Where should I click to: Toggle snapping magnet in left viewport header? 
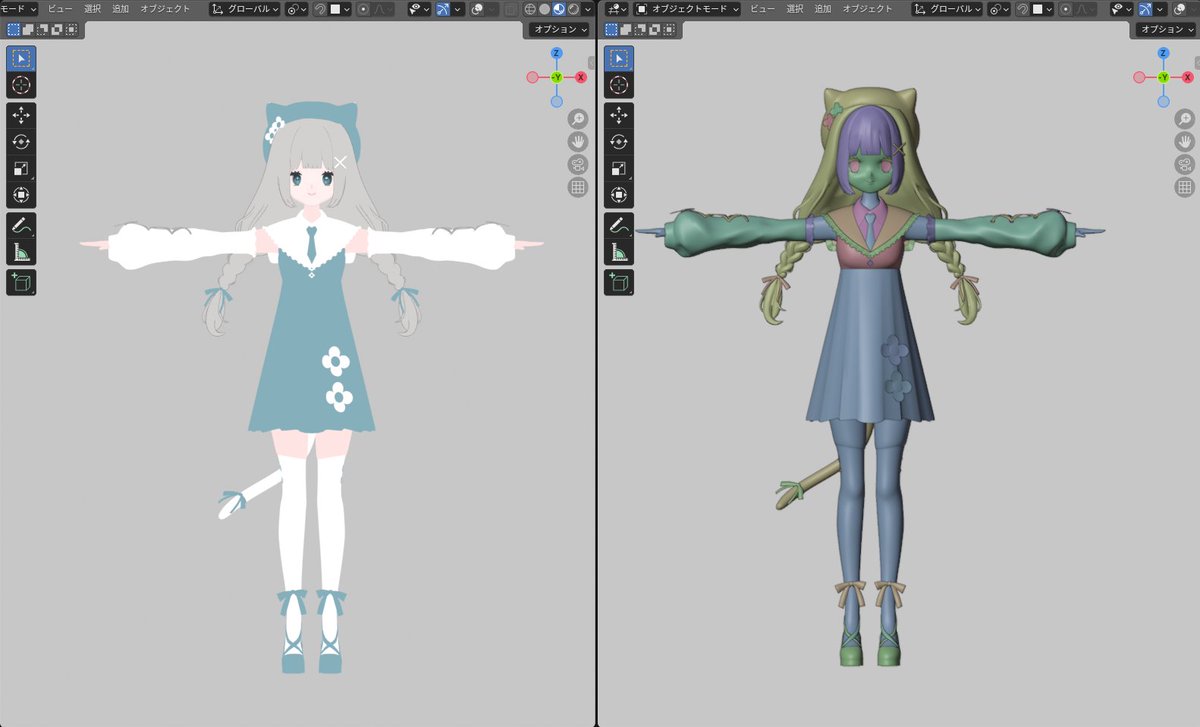[319, 9]
